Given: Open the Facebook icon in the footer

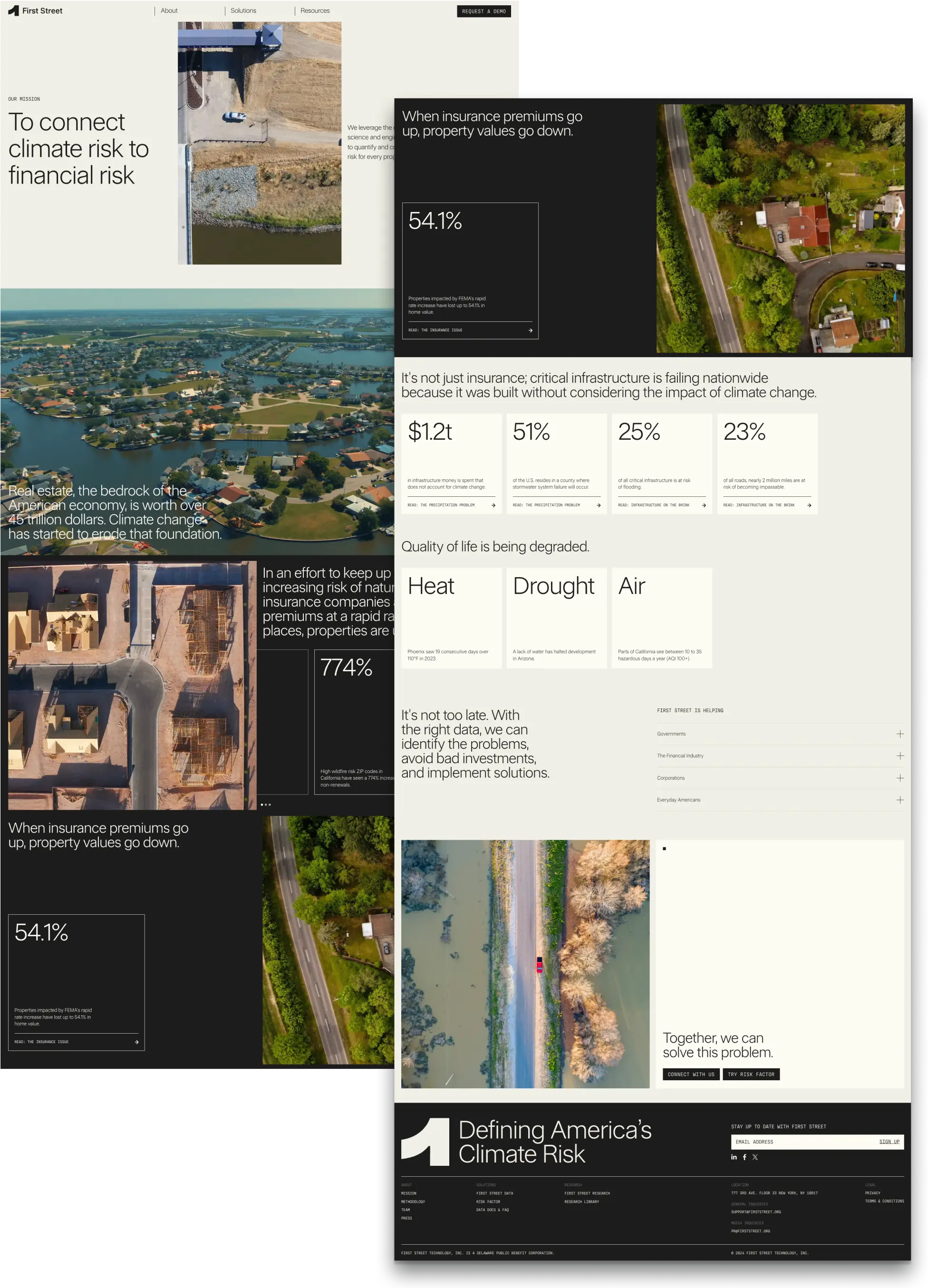Looking at the screenshot, I should click(x=744, y=1157).
